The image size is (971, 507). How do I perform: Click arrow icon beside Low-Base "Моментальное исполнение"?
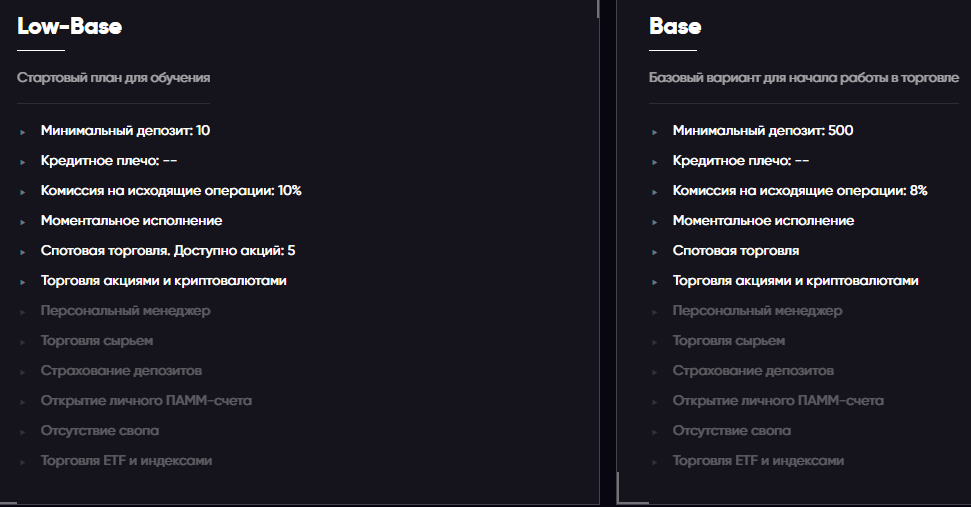22,221
